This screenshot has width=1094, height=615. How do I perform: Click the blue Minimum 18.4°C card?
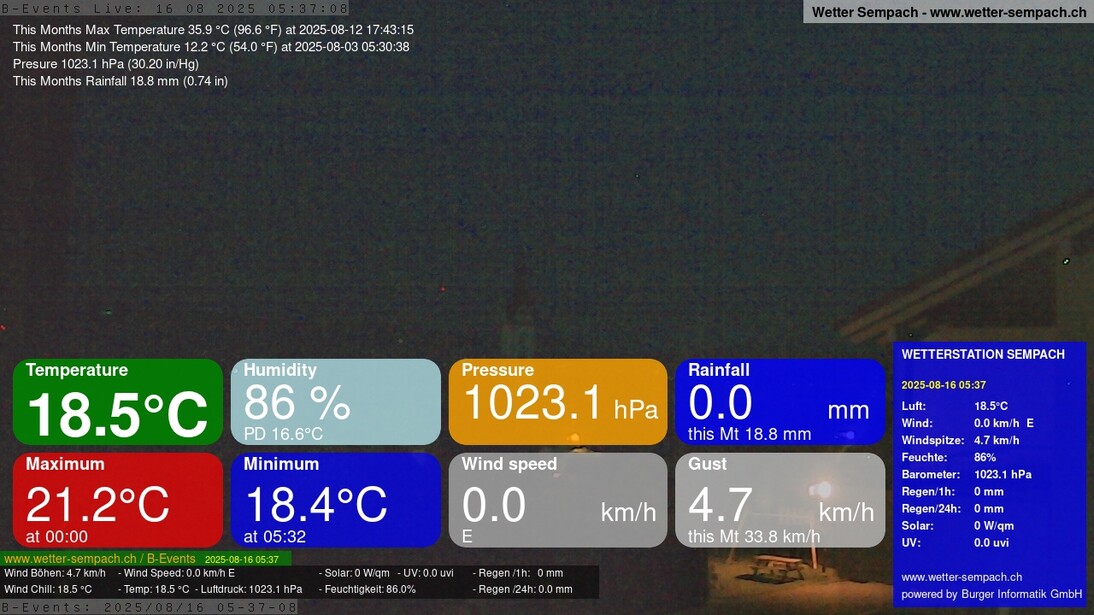[336, 500]
